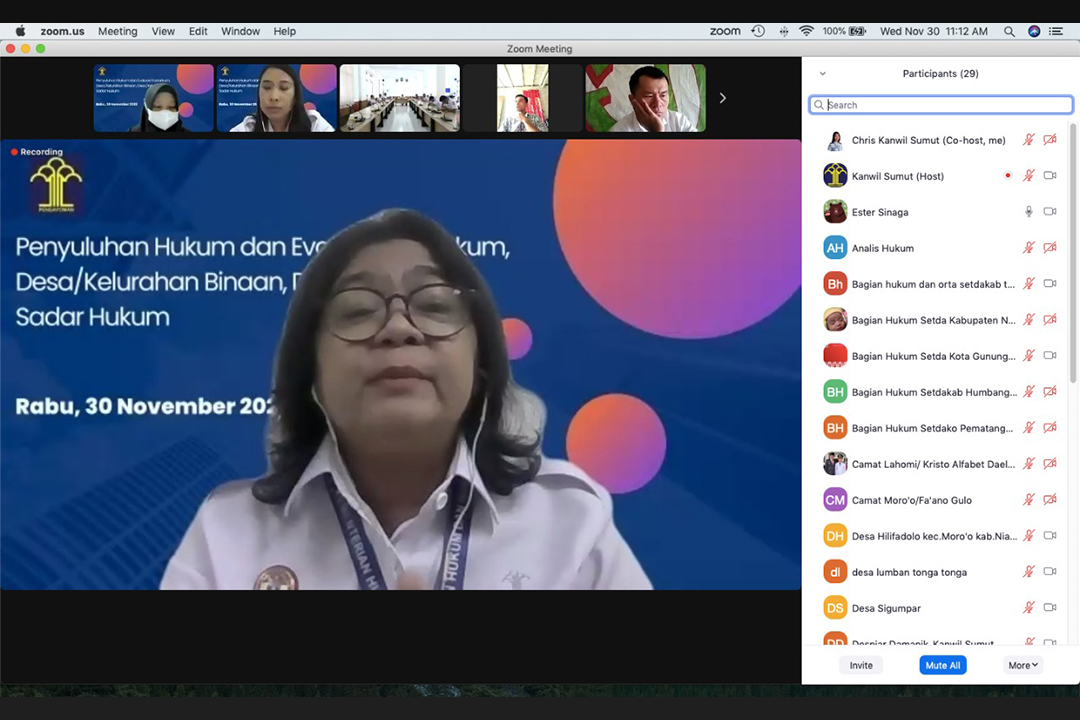
Task: Toggle mute for Chris Kanwil Sumut
Action: click(1028, 140)
